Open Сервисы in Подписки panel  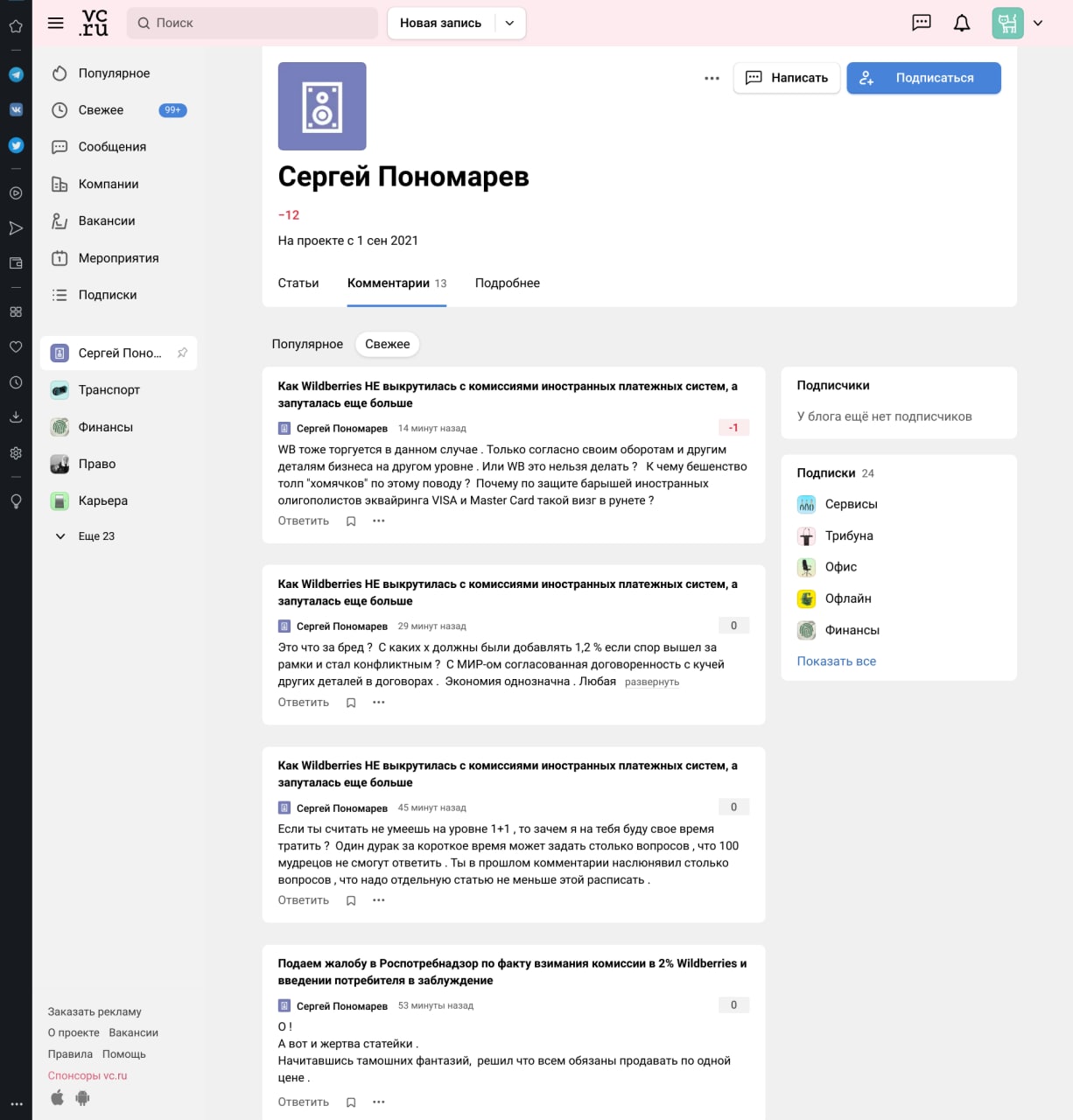pyautogui.click(x=838, y=504)
